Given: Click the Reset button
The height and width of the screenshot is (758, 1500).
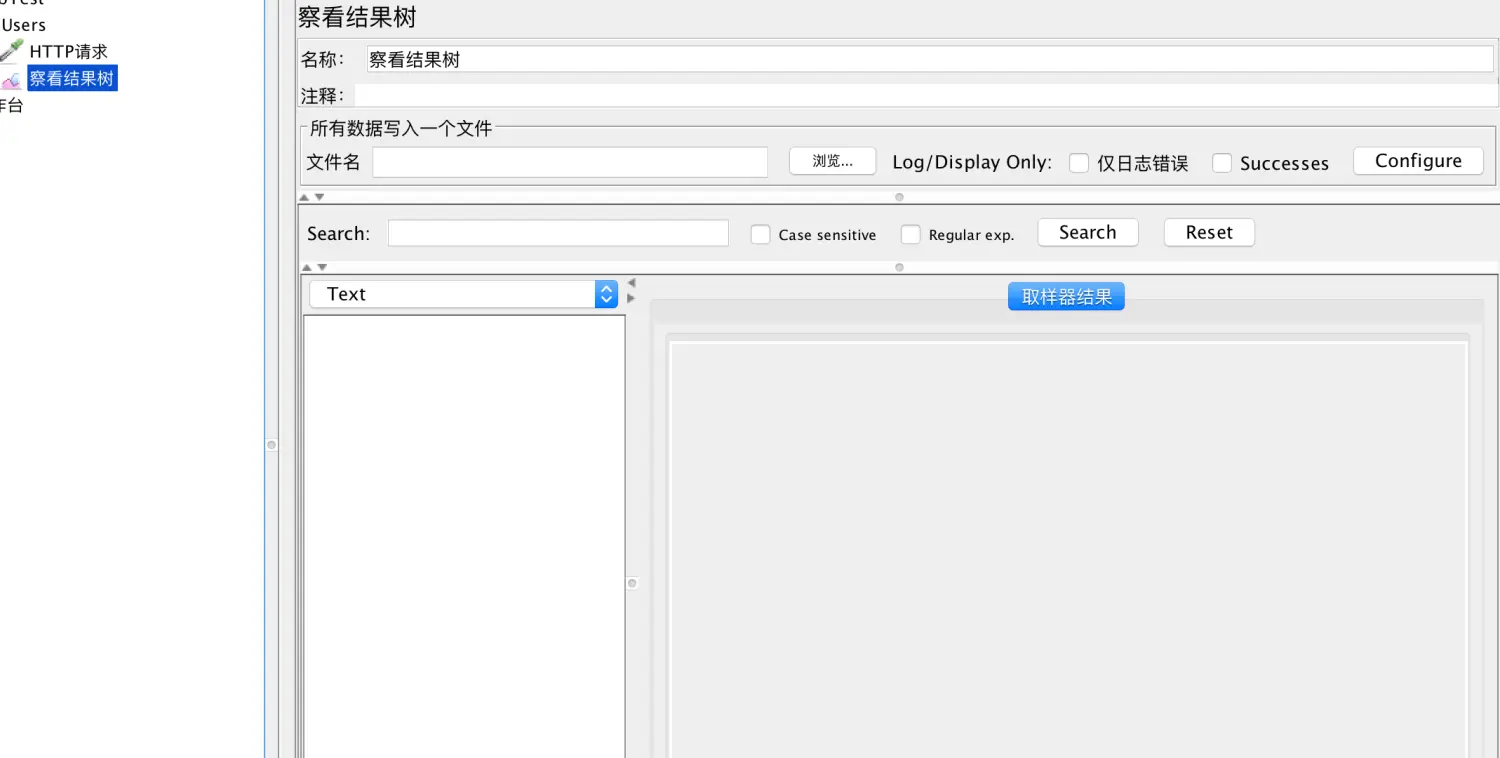Looking at the screenshot, I should (1209, 233).
